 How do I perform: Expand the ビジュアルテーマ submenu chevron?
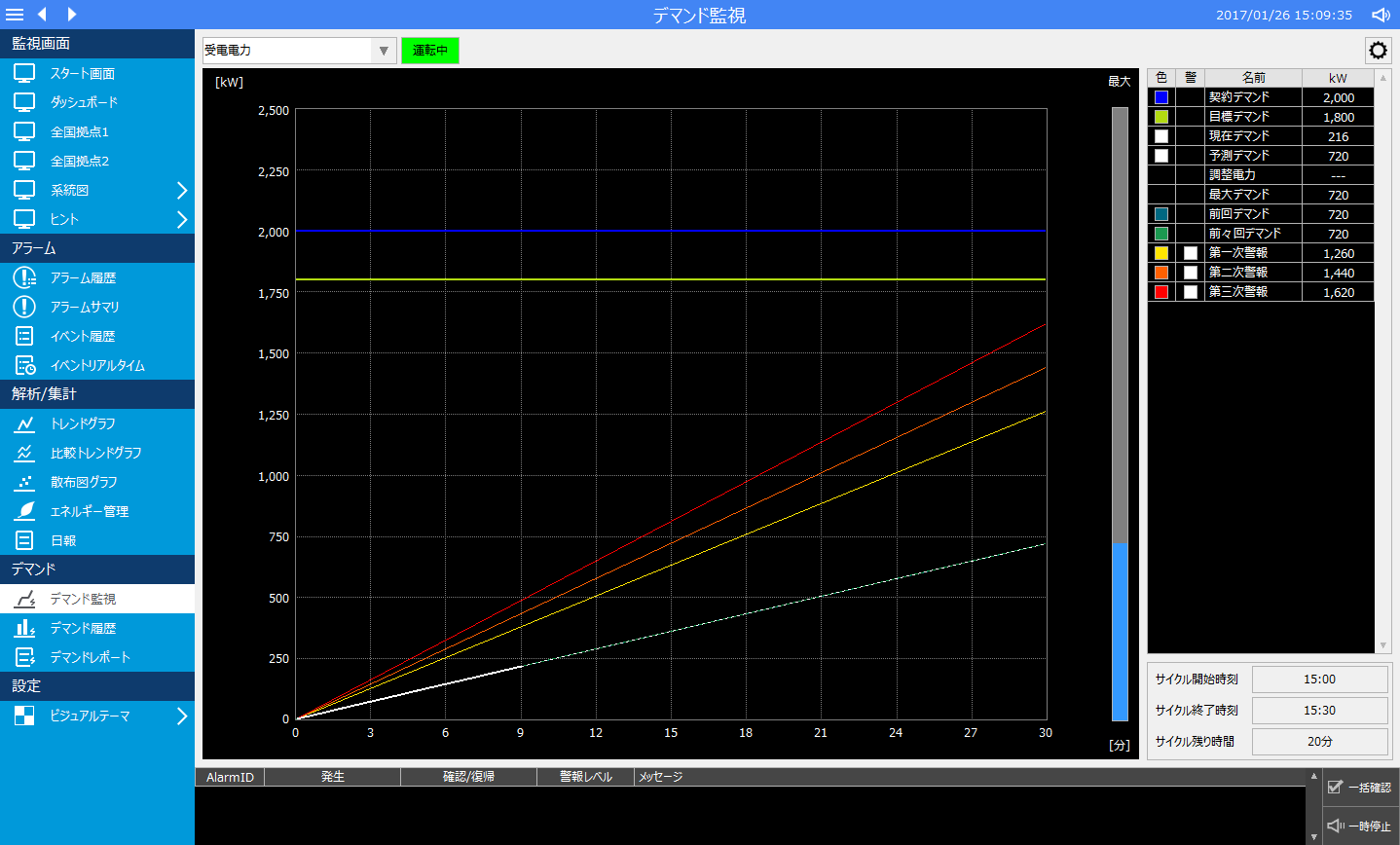pyautogui.click(x=181, y=716)
